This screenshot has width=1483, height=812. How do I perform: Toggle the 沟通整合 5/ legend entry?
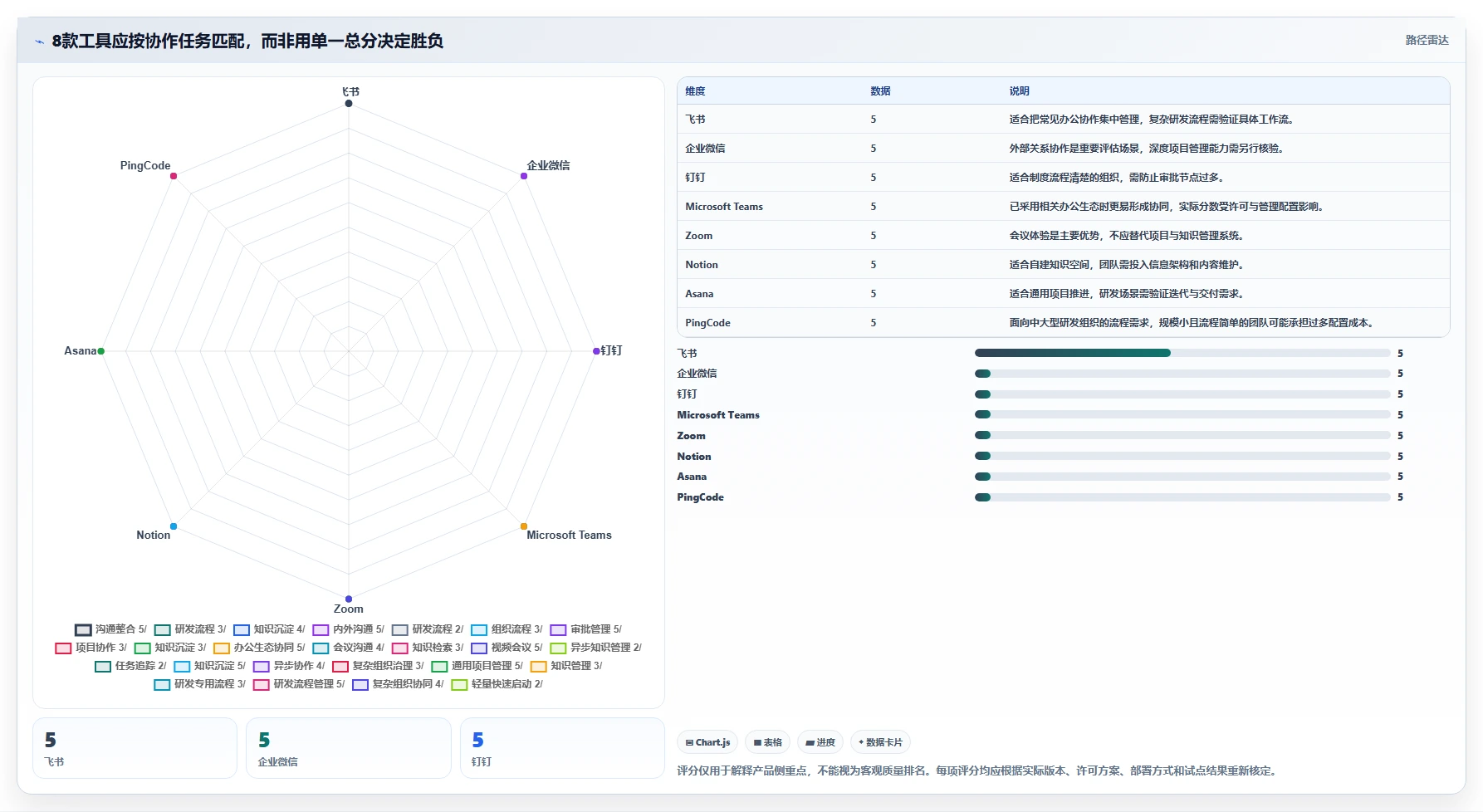point(110,629)
